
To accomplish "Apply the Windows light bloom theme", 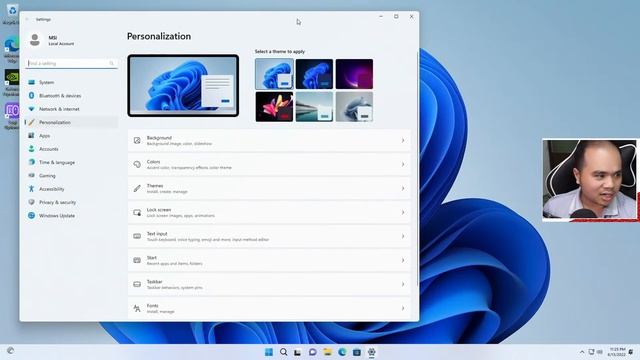I will 274,74.
